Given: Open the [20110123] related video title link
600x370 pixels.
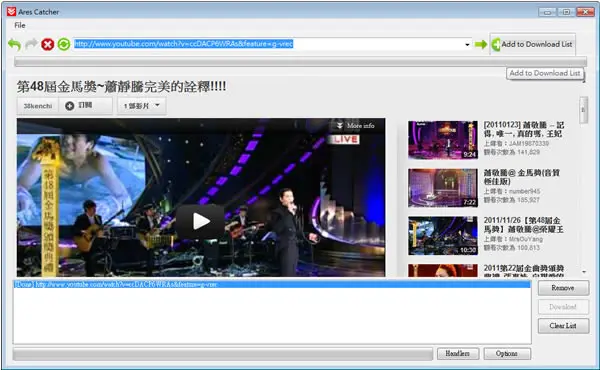Looking at the screenshot, I should click(x=523, y=129).
